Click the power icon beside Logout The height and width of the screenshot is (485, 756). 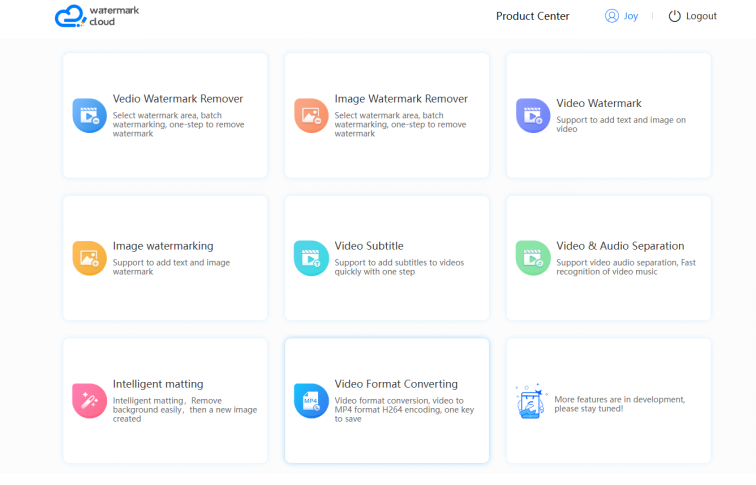[x=675, y=16]
